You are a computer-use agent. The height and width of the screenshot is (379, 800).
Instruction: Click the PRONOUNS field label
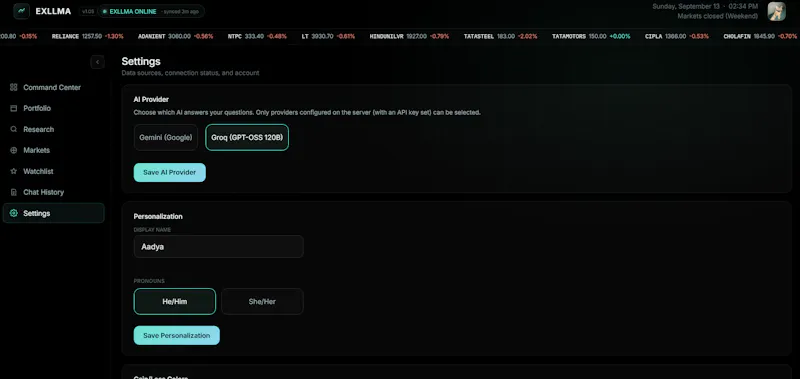point(149,281)
